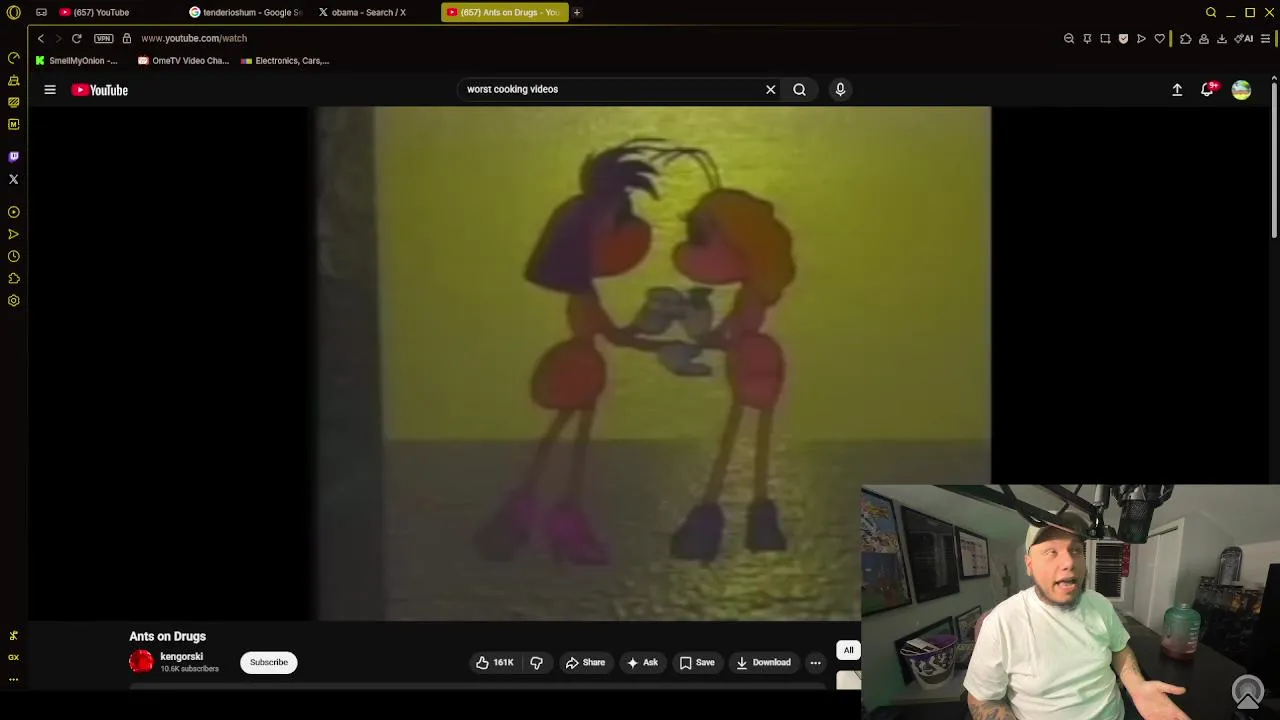Click the zoom out toolbar icon
1280x720 pixels.
pyautogui.click(x=1069, y=38)
